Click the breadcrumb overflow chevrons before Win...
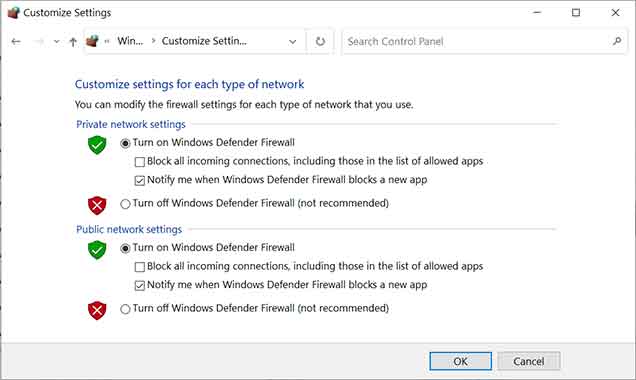Image resolution: width=636 pixels, height=380 pixels. point(107,41)
